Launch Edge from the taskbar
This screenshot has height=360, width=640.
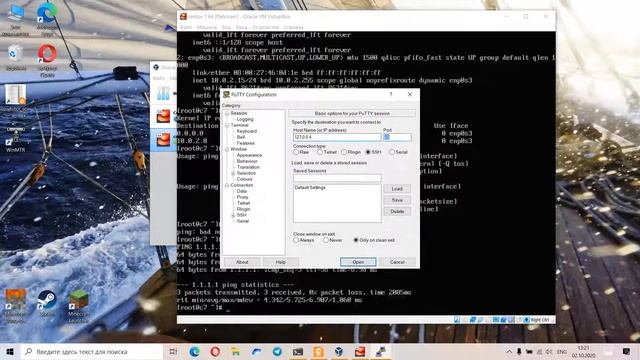[x=194, y=351]
